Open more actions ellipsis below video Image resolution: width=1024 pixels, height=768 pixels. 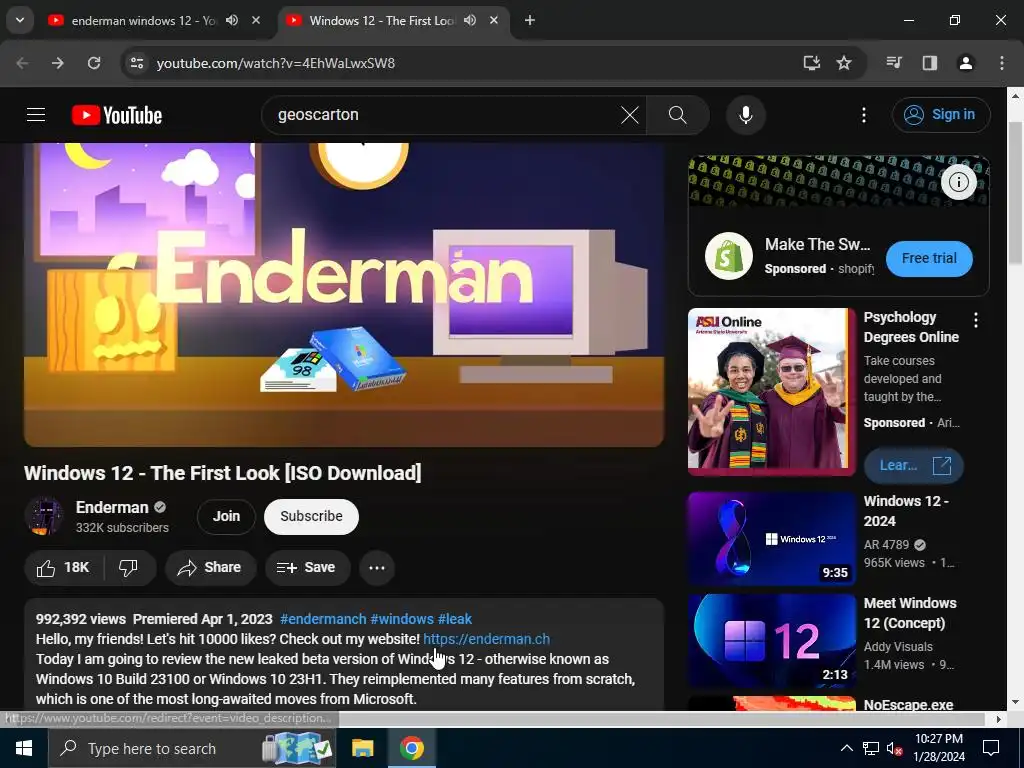377,568
